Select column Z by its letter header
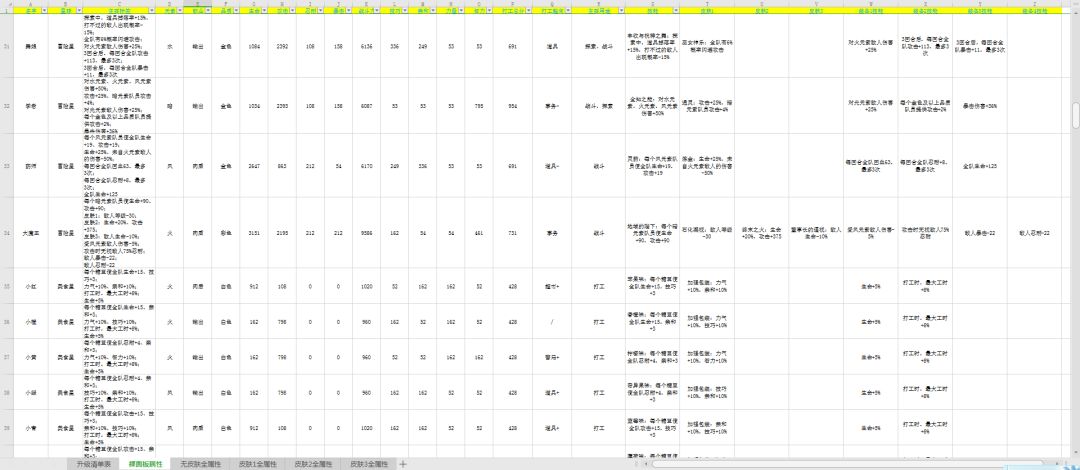 tap(1034, 3)
